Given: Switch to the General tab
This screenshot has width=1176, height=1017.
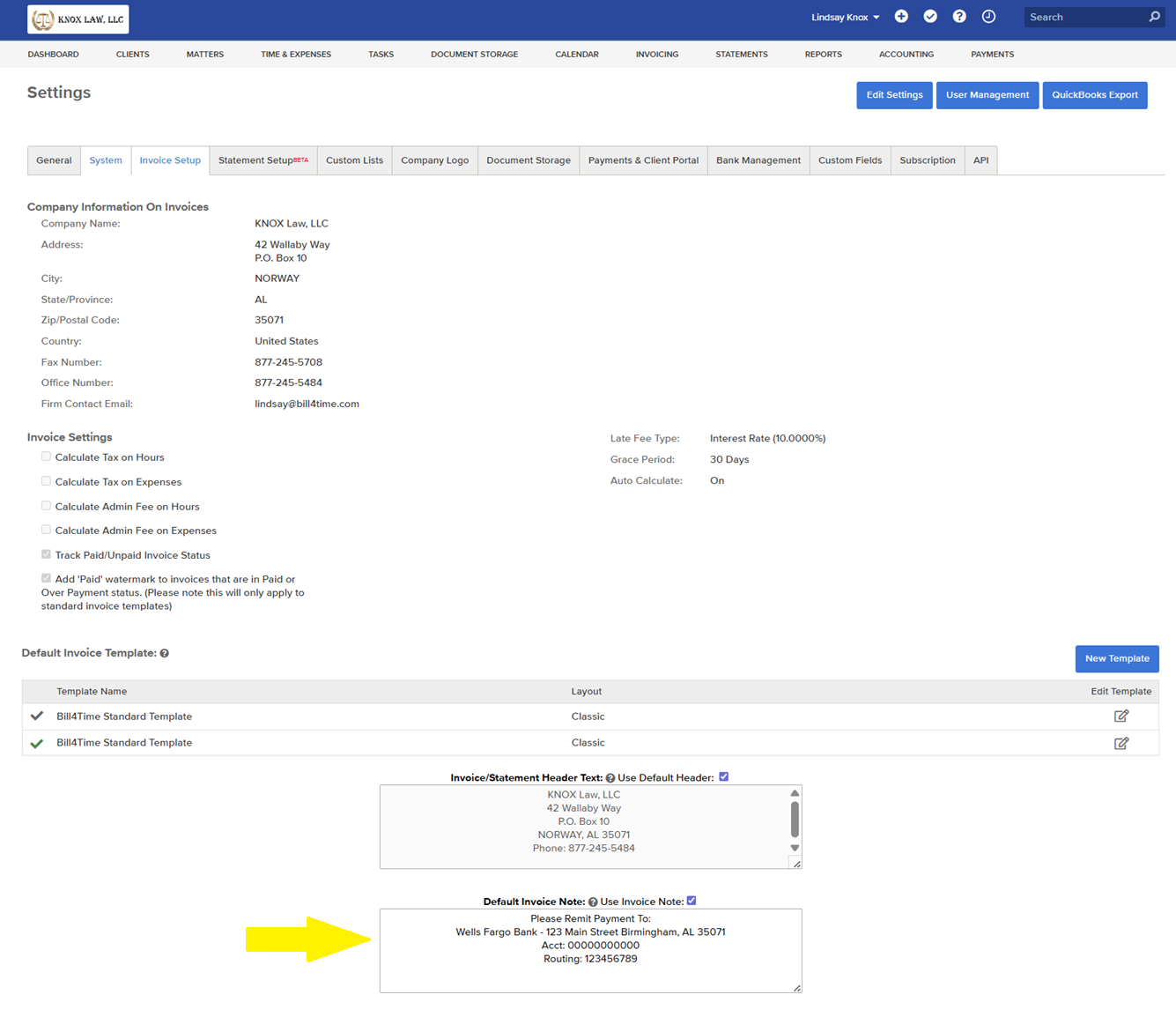Looking at the screenshot, I should pos(54,160).
